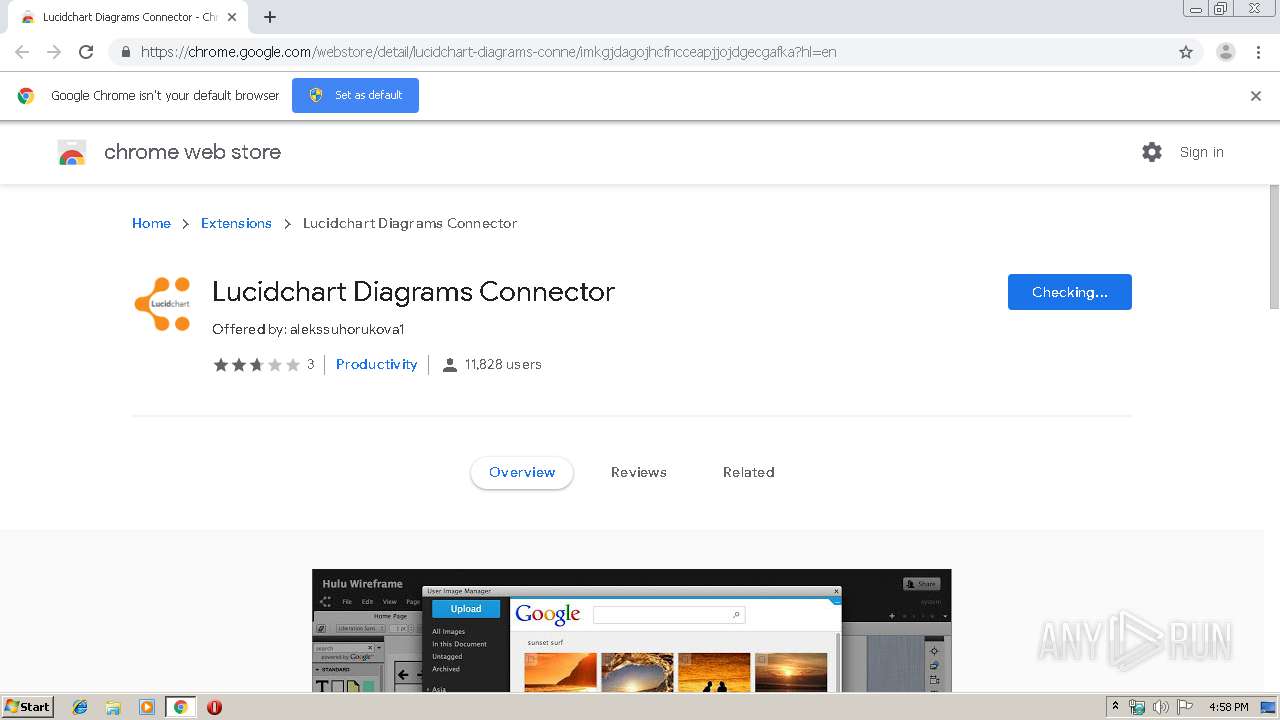1280x720 pixels.
Task: Click the padlock site info icon
Action: [x=125, y=52]
